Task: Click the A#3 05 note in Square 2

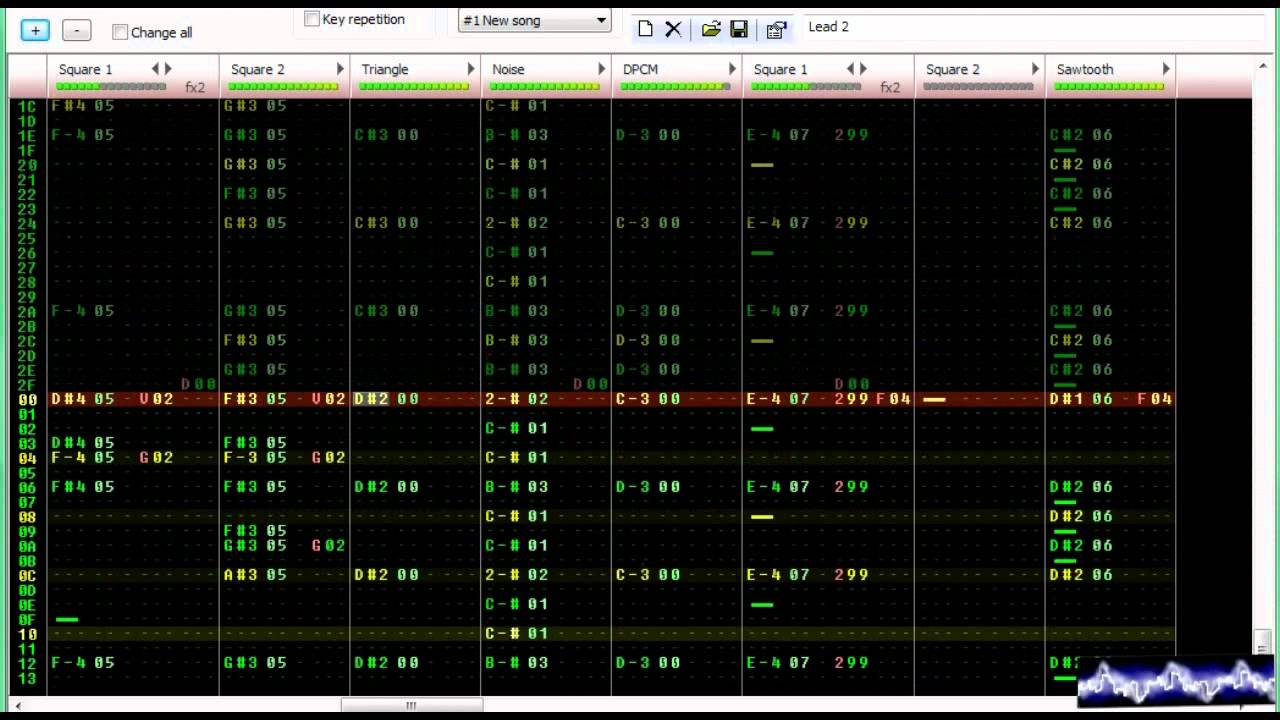Action: 255,575
